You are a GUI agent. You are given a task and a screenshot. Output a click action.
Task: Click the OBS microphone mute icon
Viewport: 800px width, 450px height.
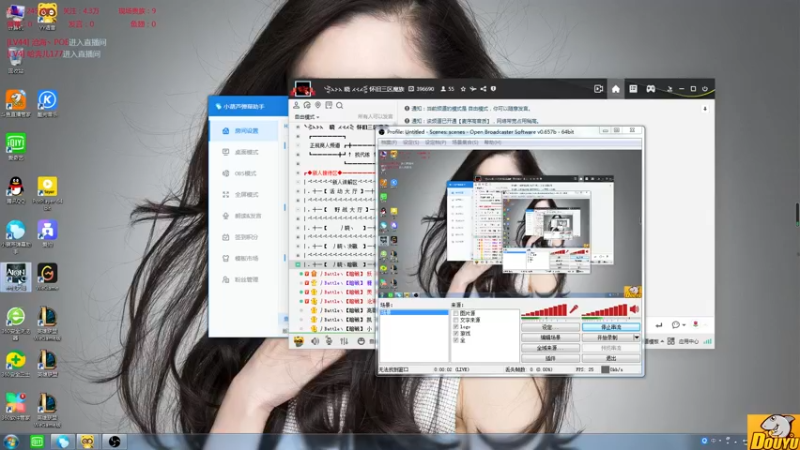(574, 309)
